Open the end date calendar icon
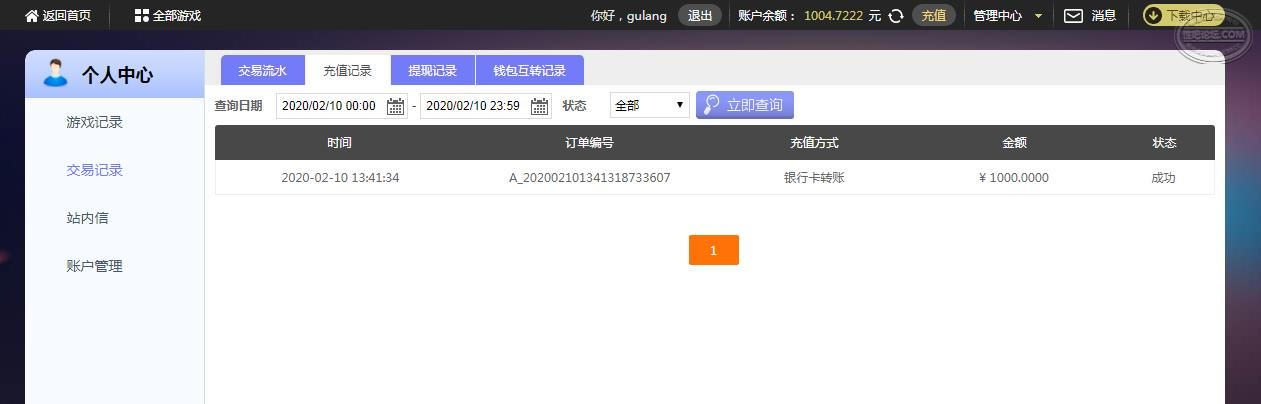Viewport: 1261px width, 404px height. click(539, 106)
